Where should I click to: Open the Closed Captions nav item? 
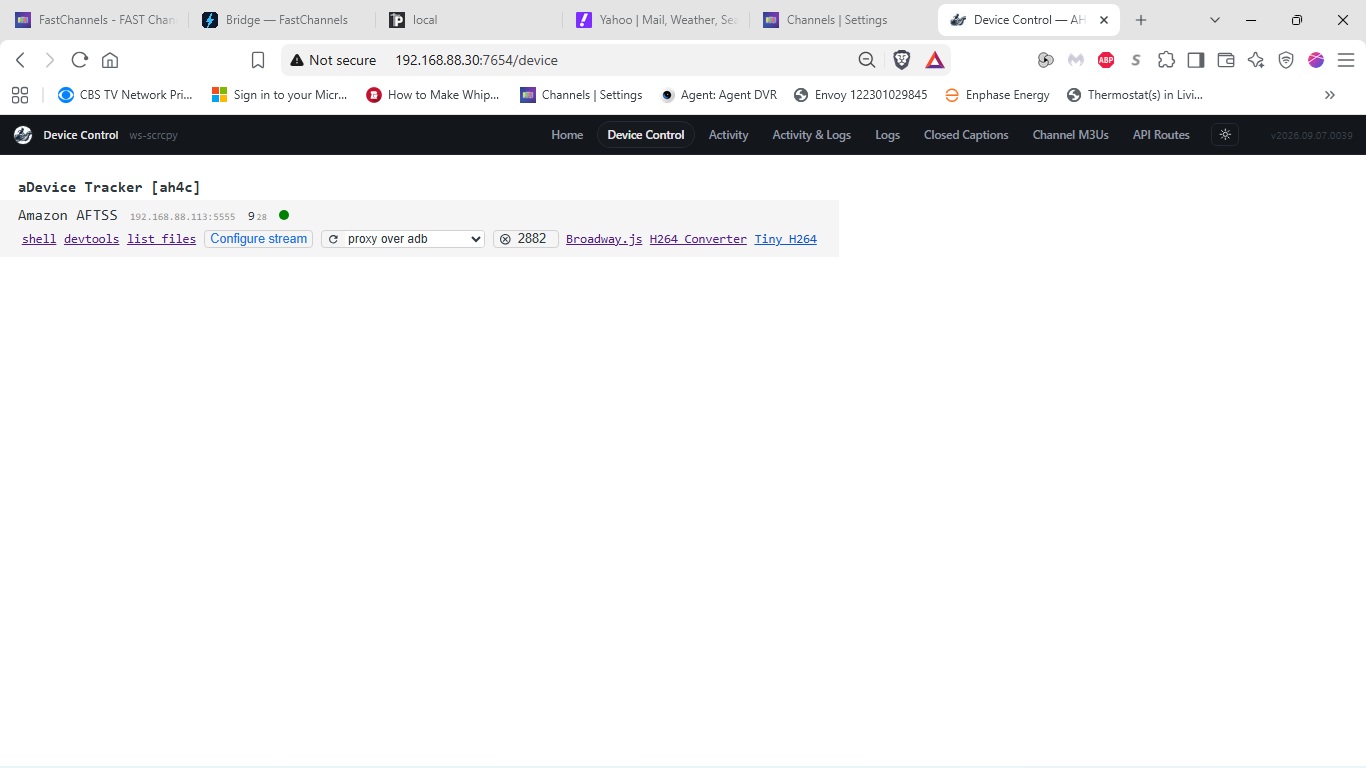pyautogui.click(x=966, y=135)
